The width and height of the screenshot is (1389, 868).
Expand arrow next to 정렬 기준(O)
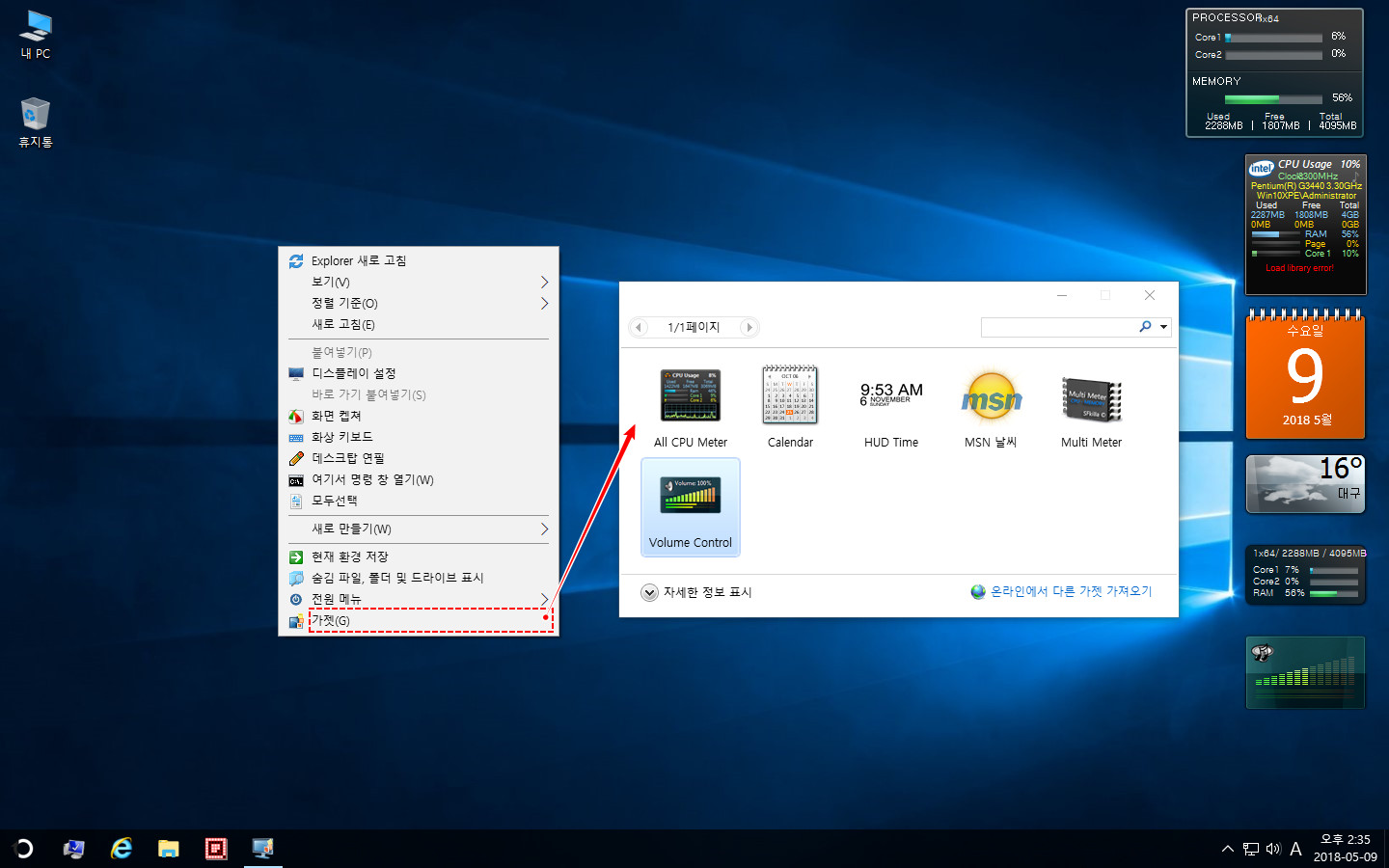544,303
